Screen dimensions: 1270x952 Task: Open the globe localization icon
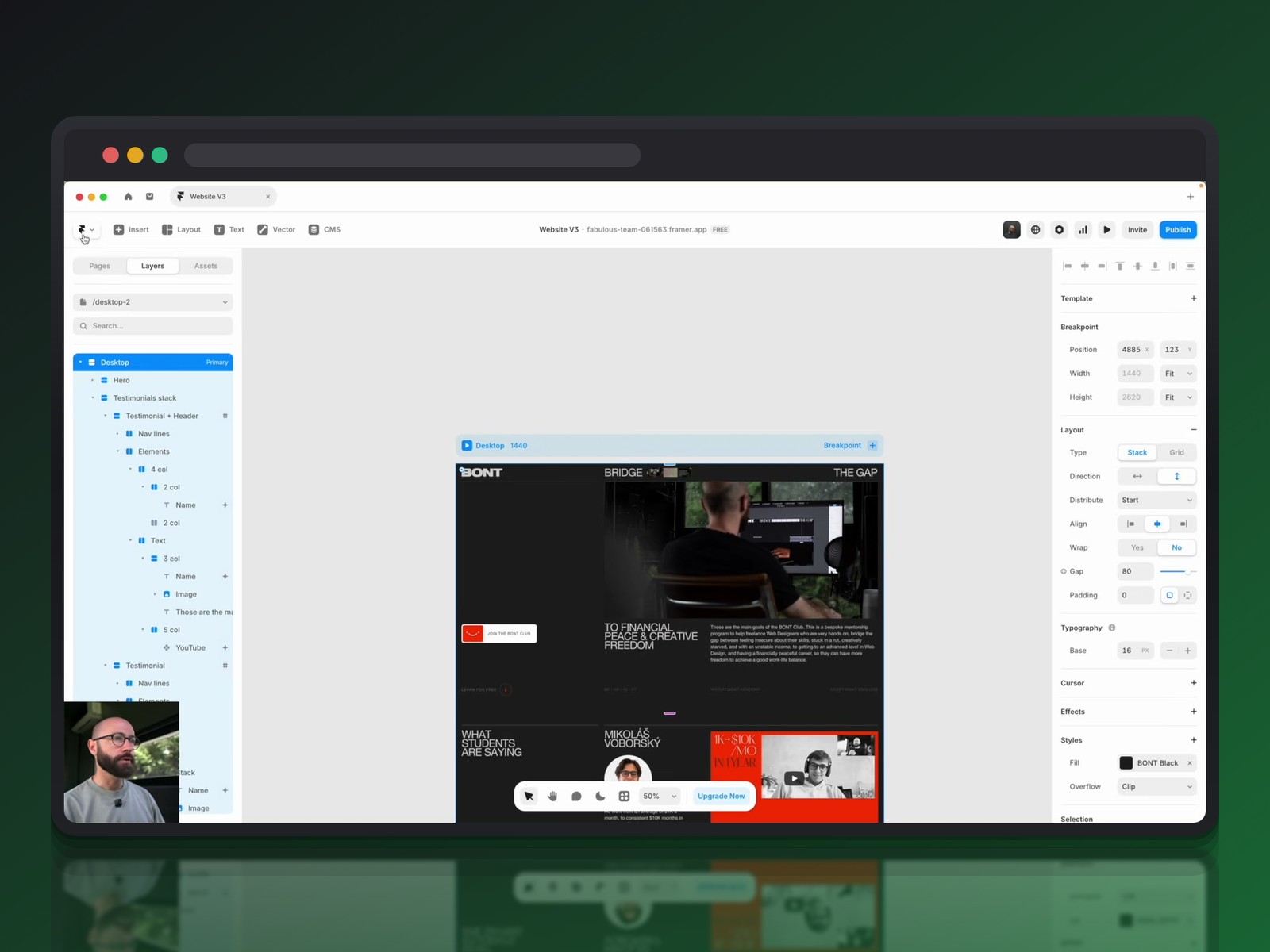[1035, 230]
